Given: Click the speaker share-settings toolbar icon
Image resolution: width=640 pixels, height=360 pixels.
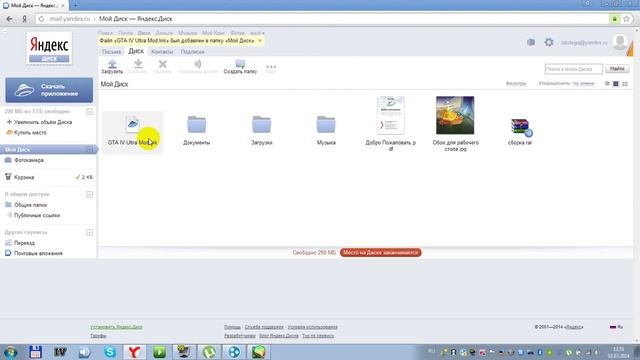Looking at the screenshot, I should point(198,64).
